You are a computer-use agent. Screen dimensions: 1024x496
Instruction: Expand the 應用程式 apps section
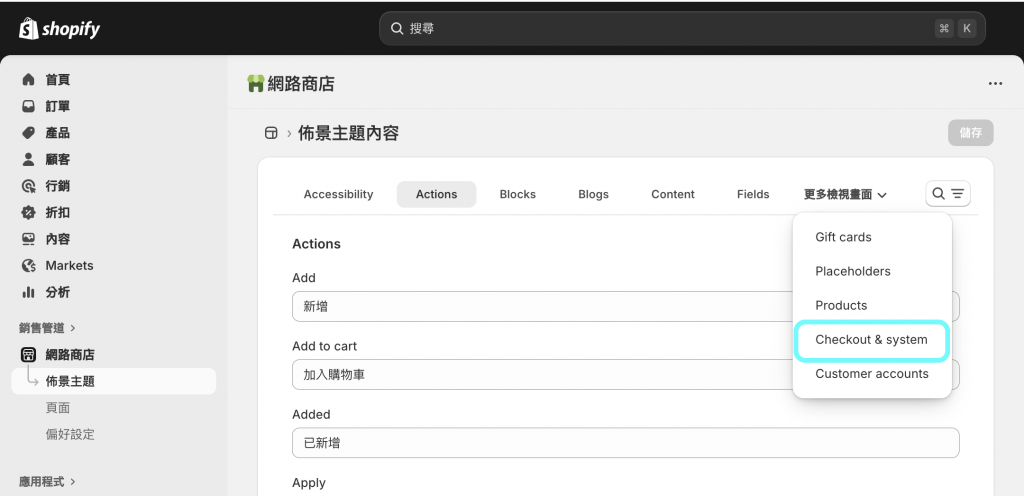[47, 481]
